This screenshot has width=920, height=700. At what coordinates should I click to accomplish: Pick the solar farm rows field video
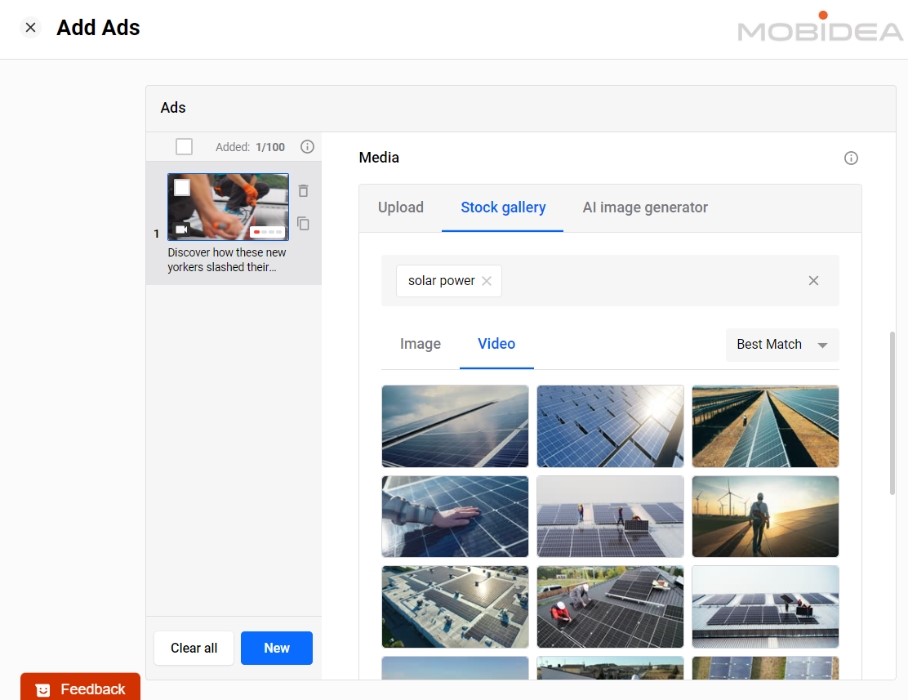click(x=765, y=426)
